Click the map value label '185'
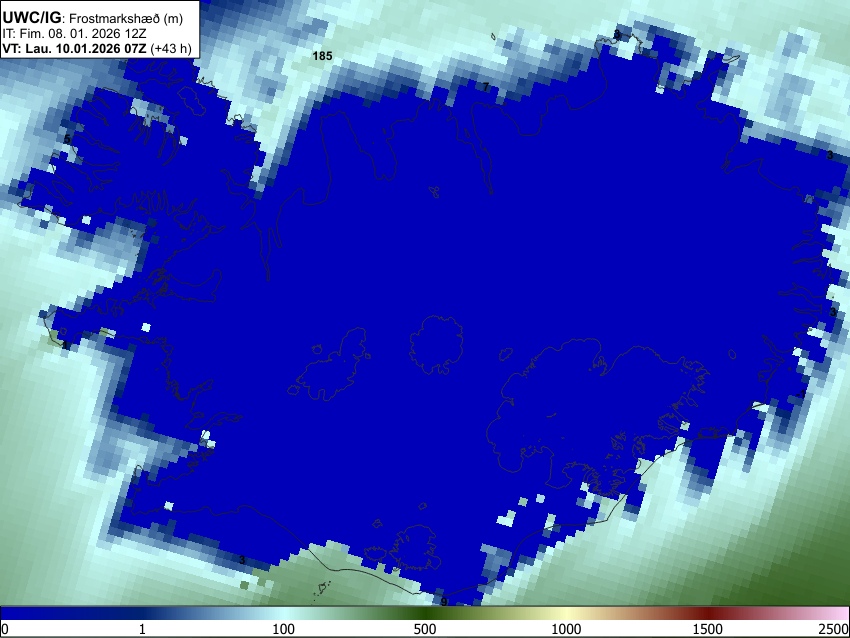Viewport: 850px width, 638px height. click(322, 56)
